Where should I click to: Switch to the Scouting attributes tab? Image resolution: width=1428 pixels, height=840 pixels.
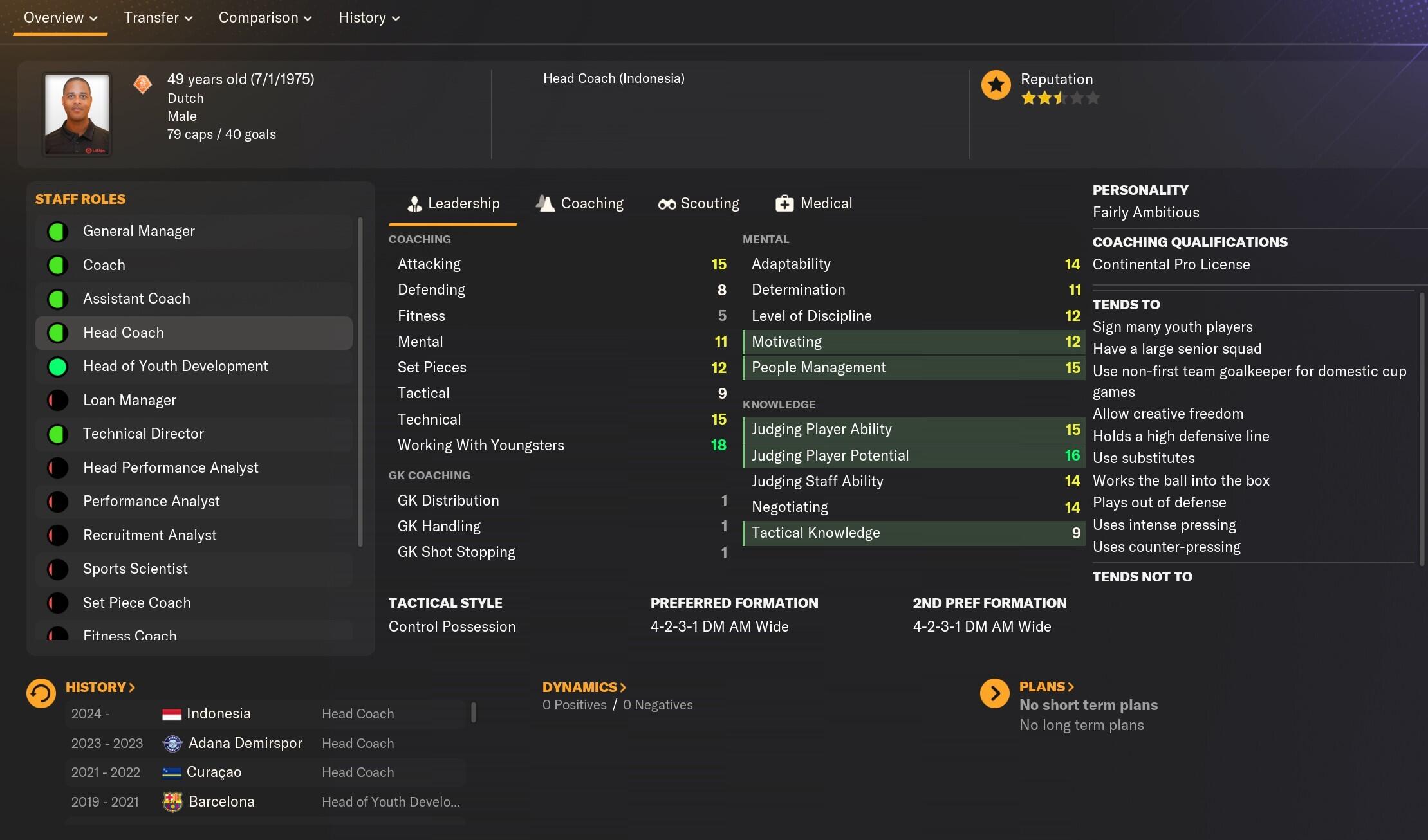pyautogui.click(x=699, y=204)
